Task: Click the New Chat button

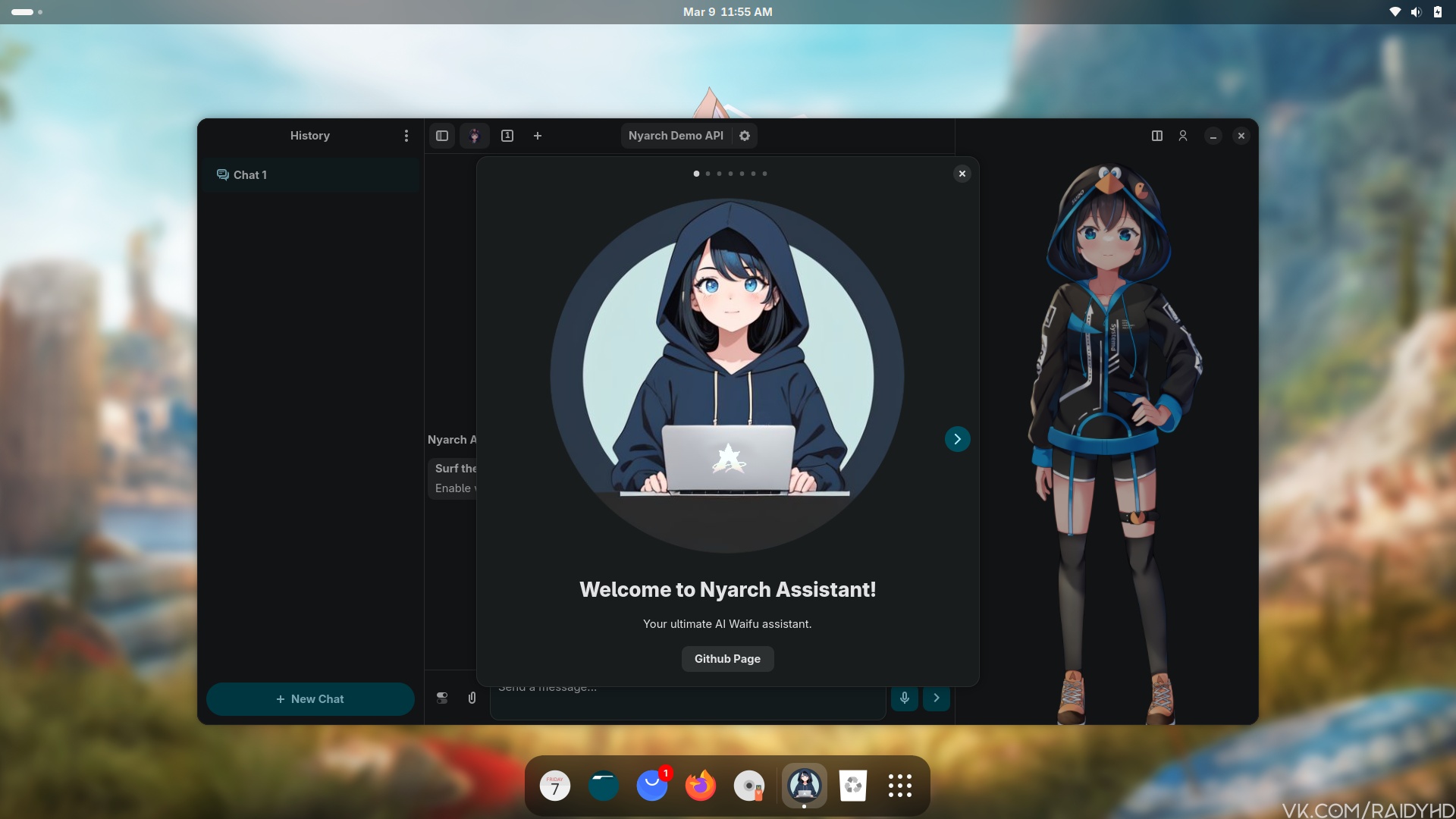Action: (x=310, y=699)
